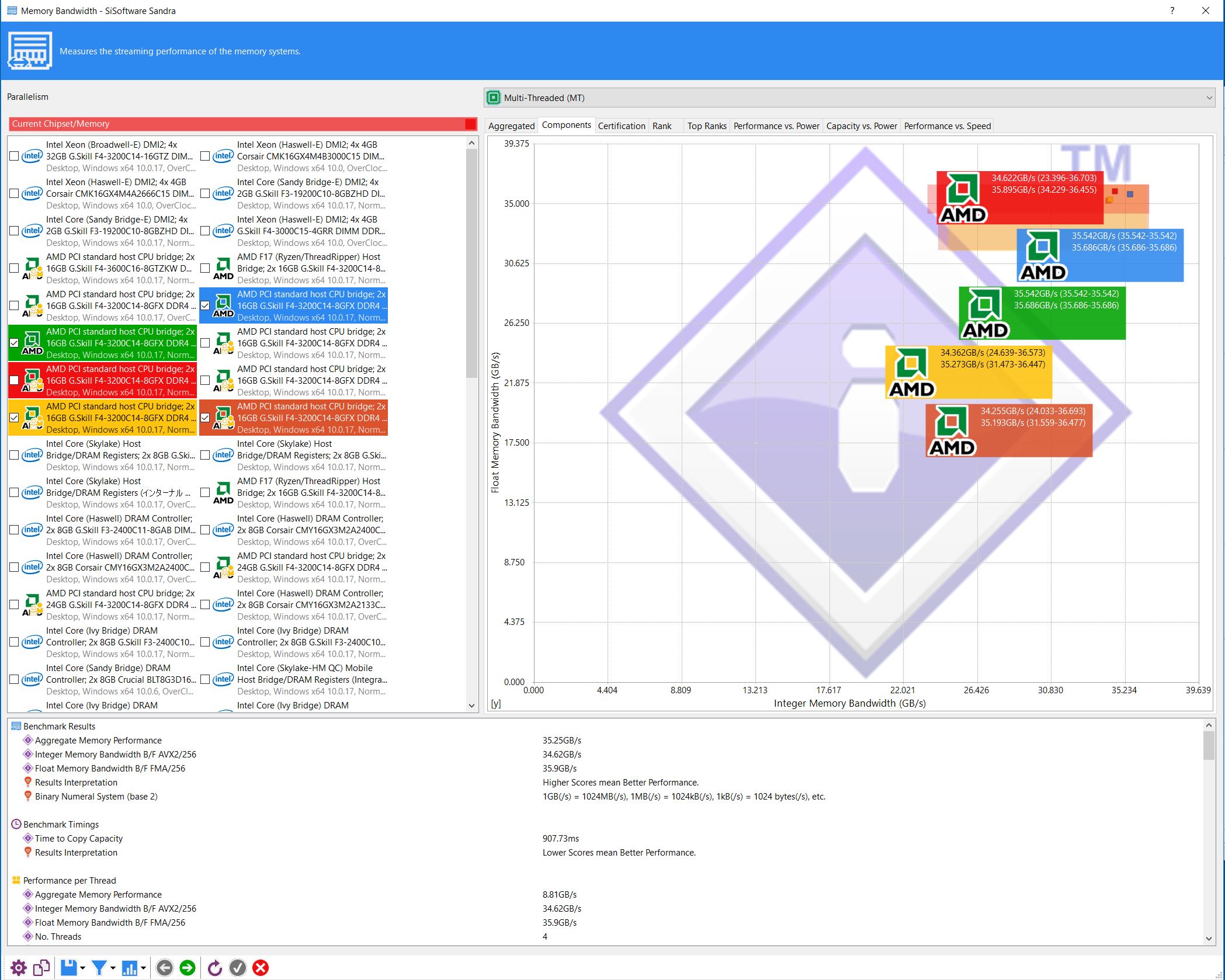Open the options gear in the bottom toolbar
Screen dimensions: 1225x980
click(x=18, y=968)
